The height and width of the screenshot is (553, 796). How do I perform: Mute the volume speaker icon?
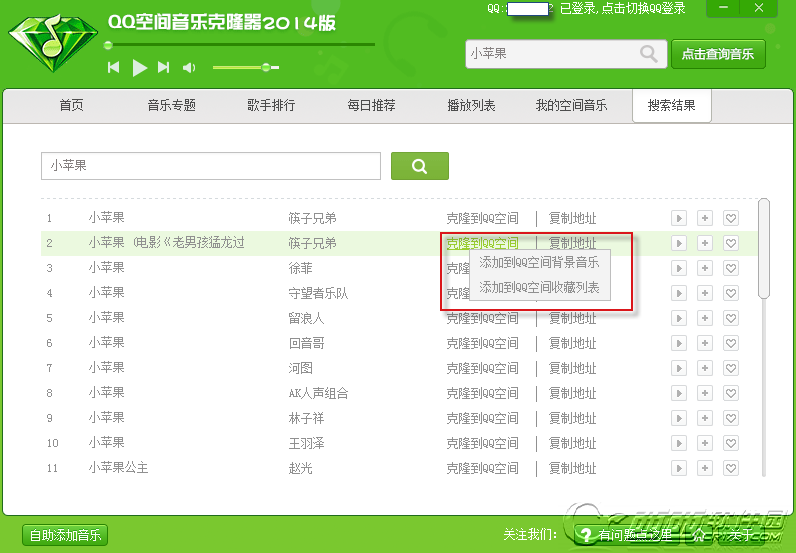(x=189, y=68)
